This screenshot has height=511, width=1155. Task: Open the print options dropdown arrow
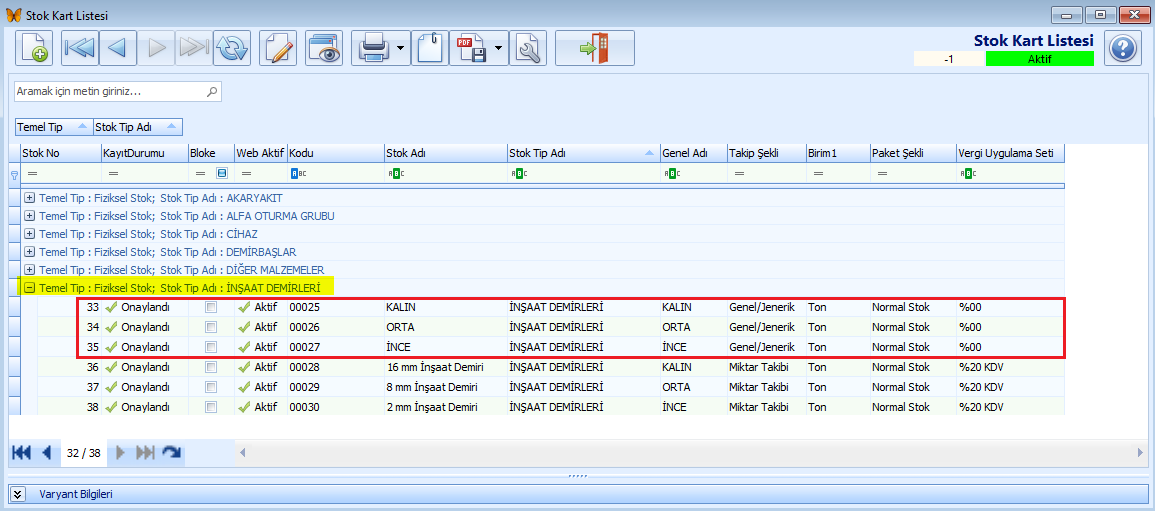pos(401,49)
